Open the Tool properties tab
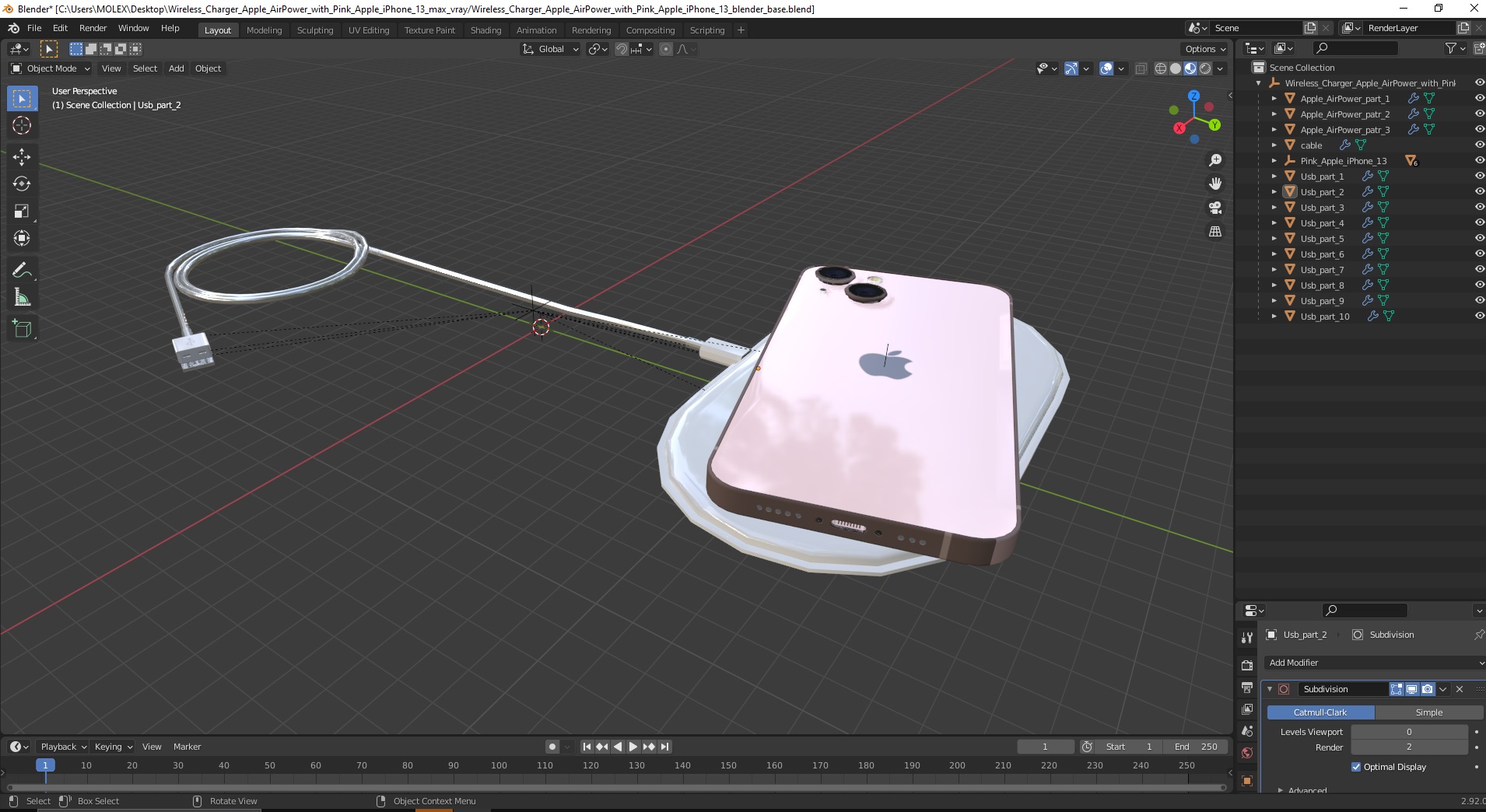The width and height of the screenshot is (1486, 812). tap(1247, 638)
